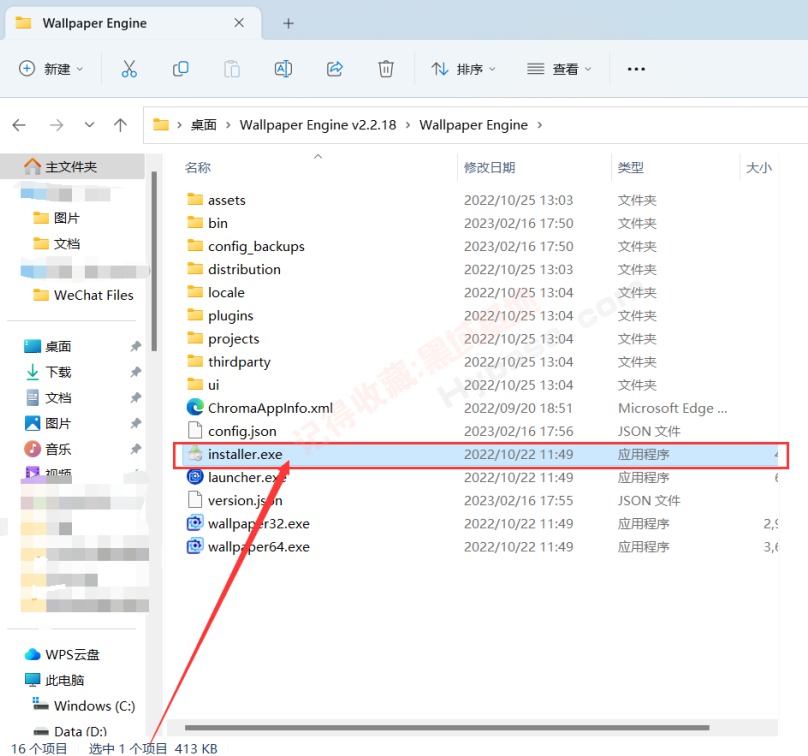Open the three-dot more options menu

[636, 69]
